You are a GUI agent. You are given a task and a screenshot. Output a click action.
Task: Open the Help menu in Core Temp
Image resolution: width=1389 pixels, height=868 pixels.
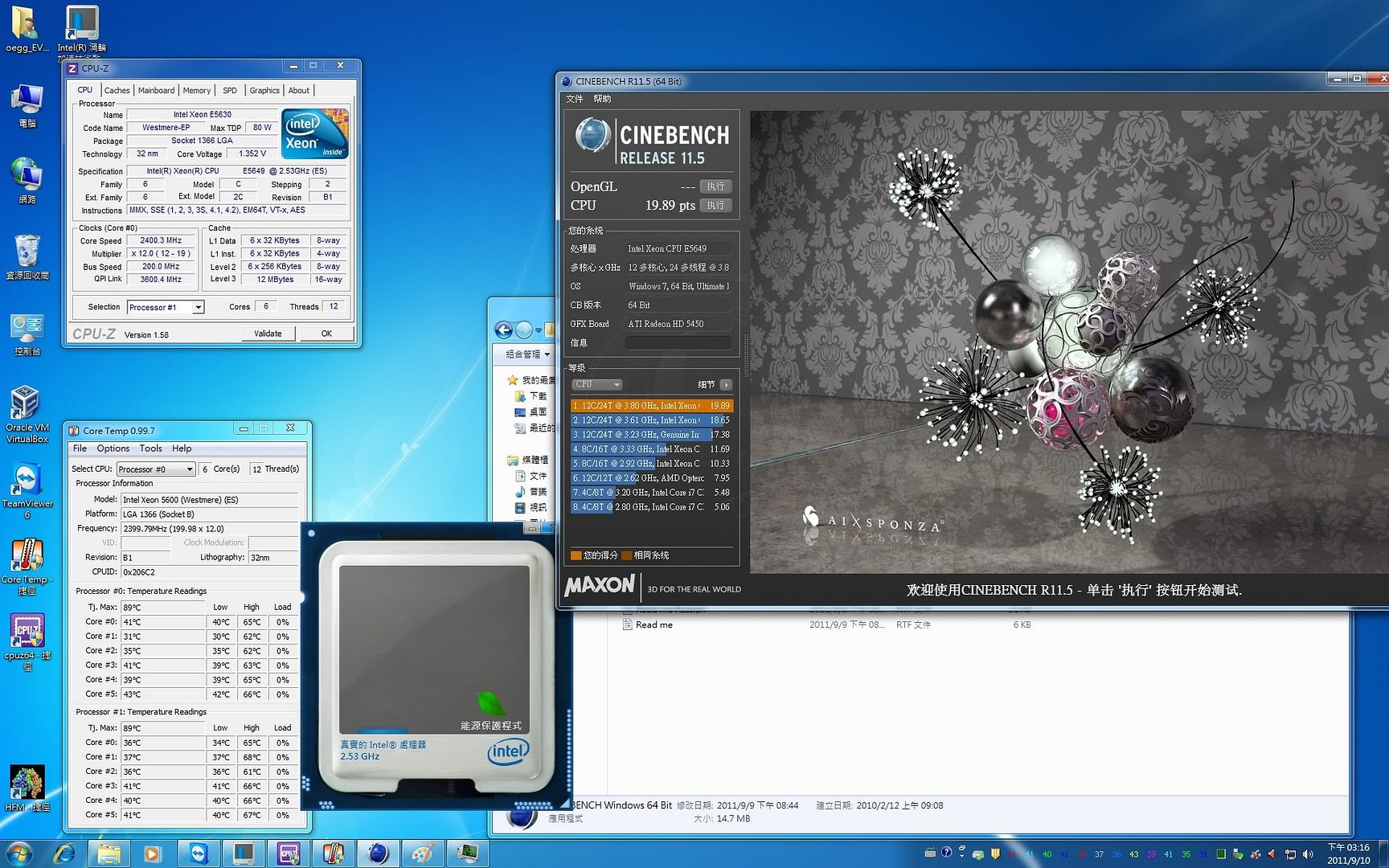click(x=182, y=448)
